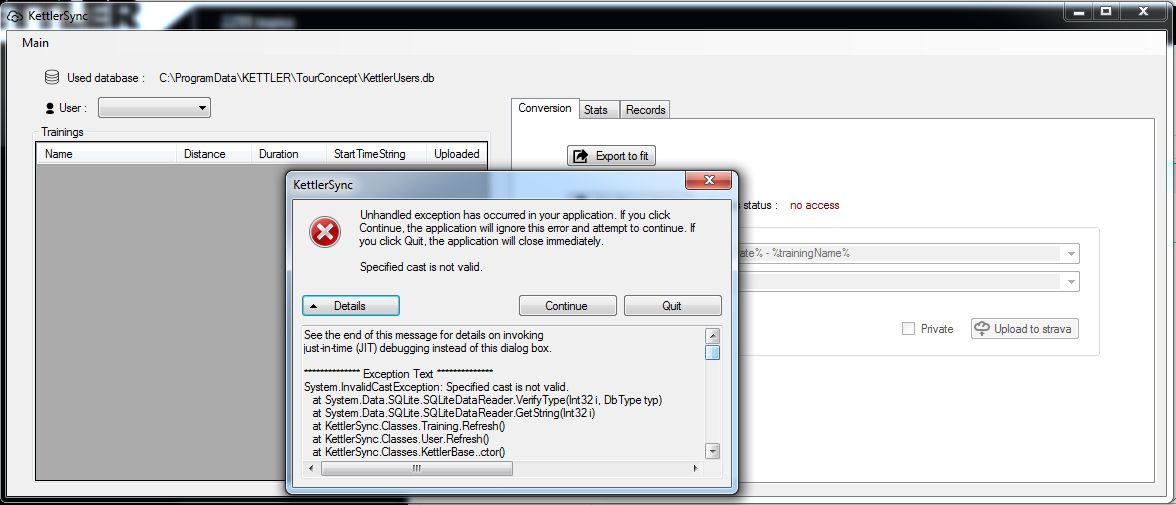Image resolution: width=1176 pixels, height=505 pixels.
Task: Switch to the Conversion tab
Action: pos(545,109)
